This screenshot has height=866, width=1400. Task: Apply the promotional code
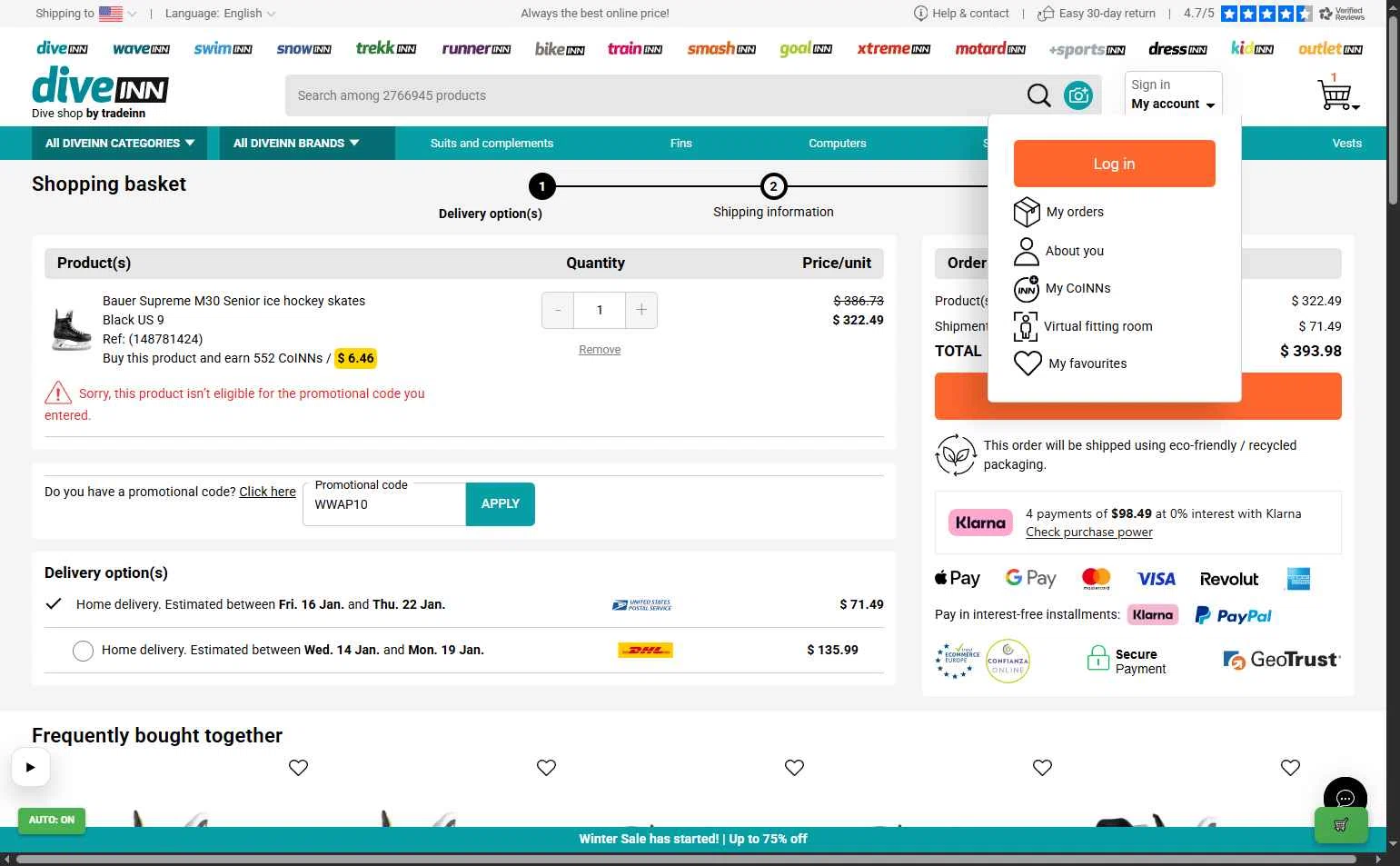click(x=500, y=504)
